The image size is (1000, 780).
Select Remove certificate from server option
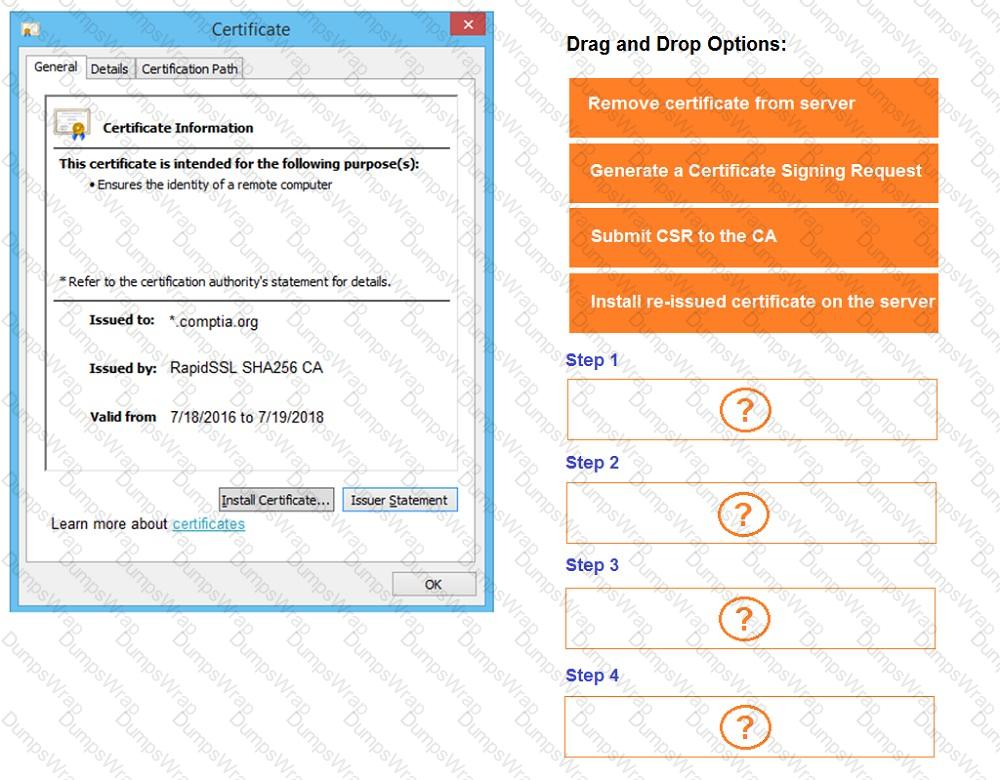[753, 107]
